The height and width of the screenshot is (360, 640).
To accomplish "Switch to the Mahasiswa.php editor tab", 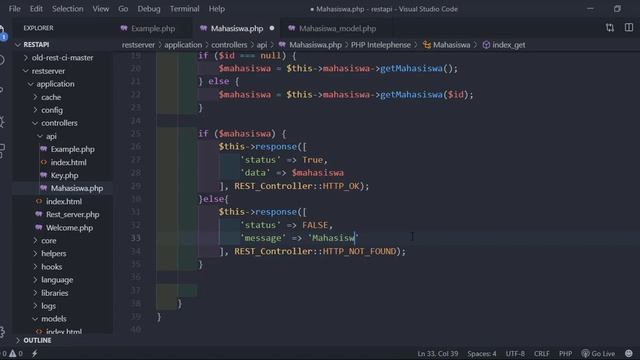I will point(237,29).
